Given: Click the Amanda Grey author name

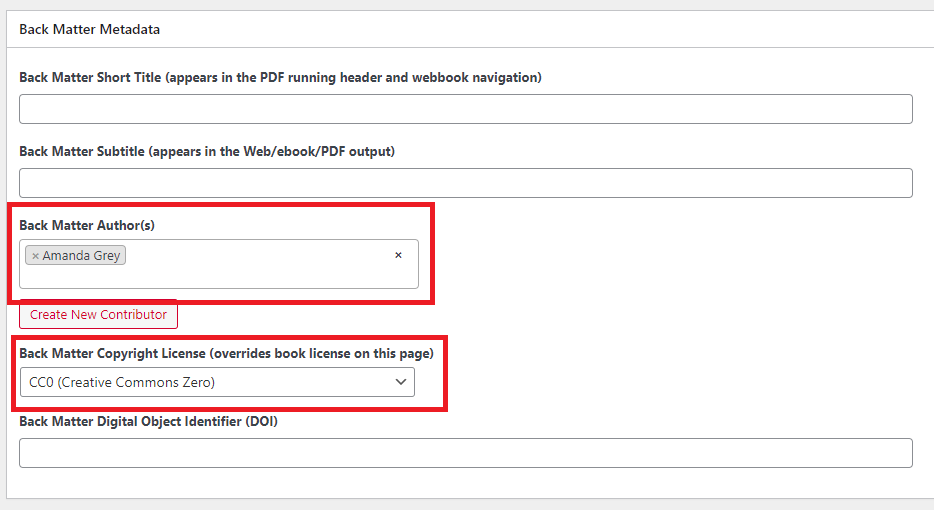Looking at the screenshot, I should coord(81,256).
